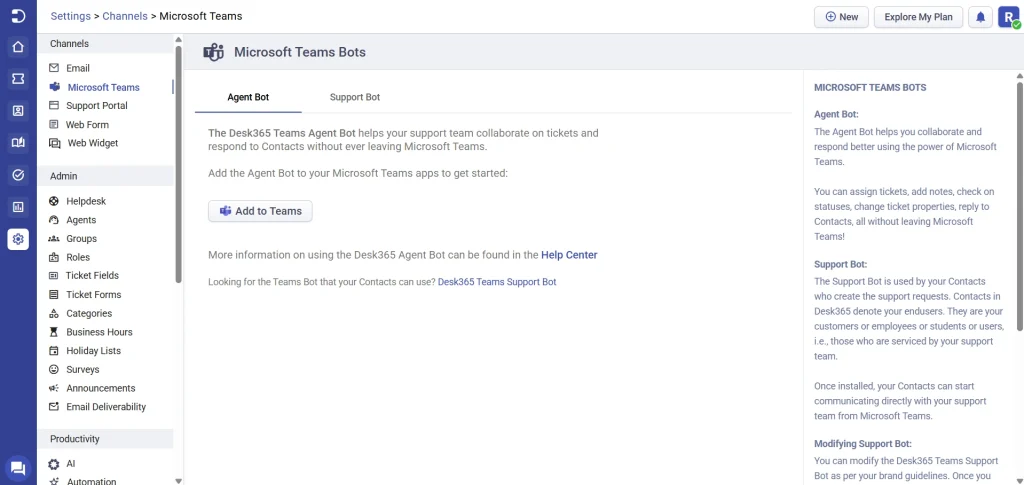Click the Web Form sidebar icon
The image size is (1024, 485).
pos(54,124)
